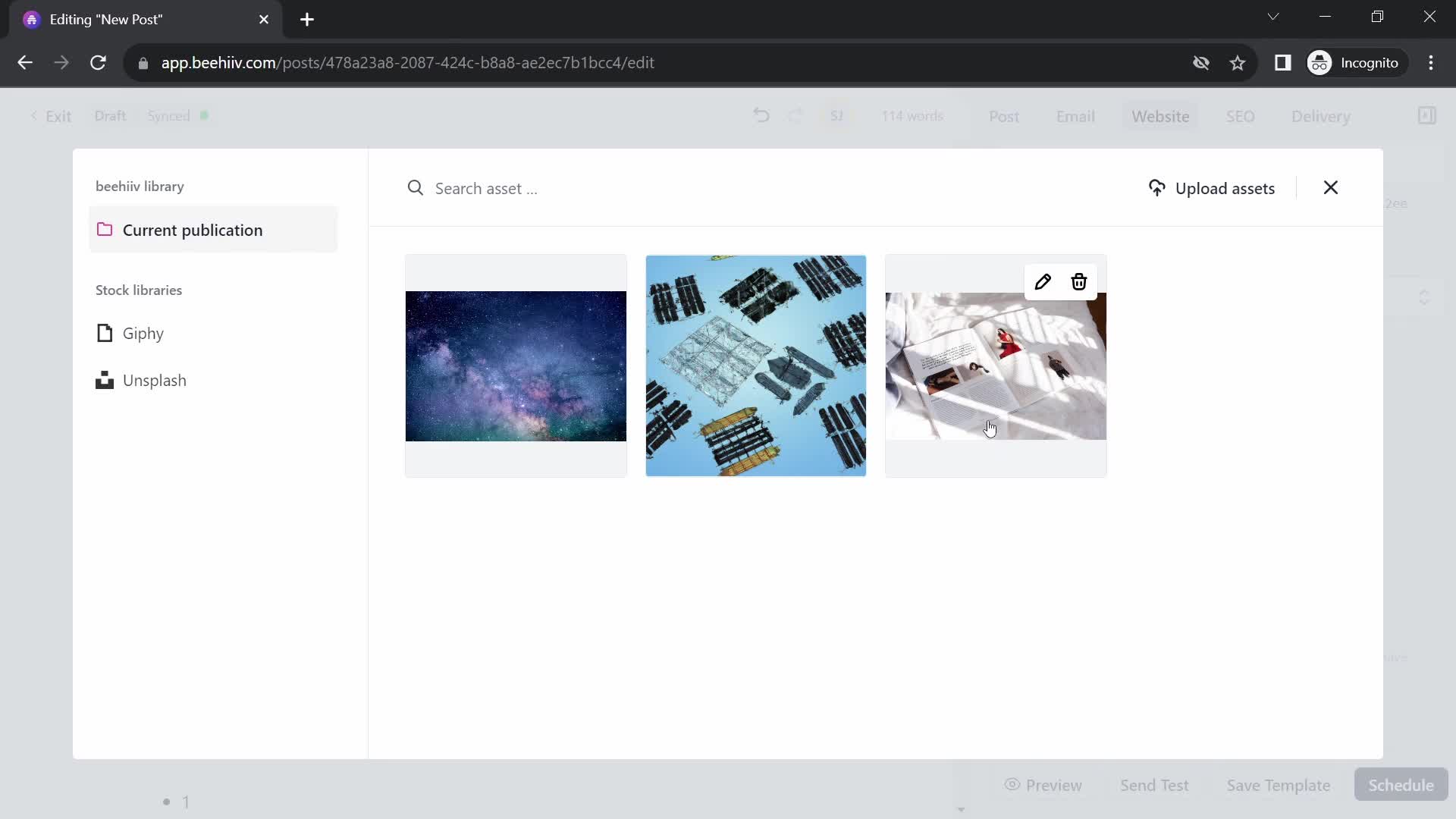Click the undo arrow icon

coord(763,116)
